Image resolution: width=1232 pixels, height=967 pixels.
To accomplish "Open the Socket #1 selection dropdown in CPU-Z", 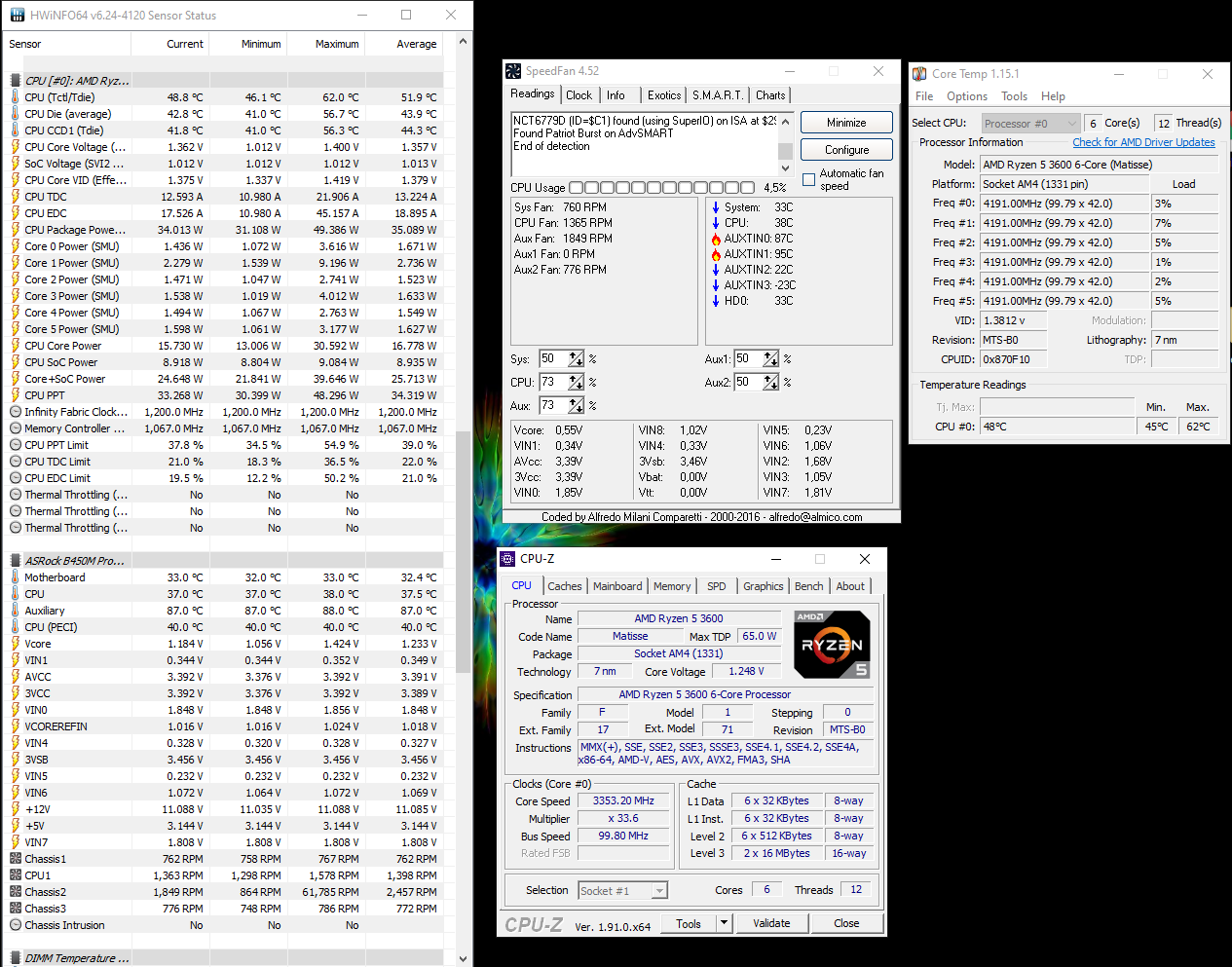I will pos(622,890).
